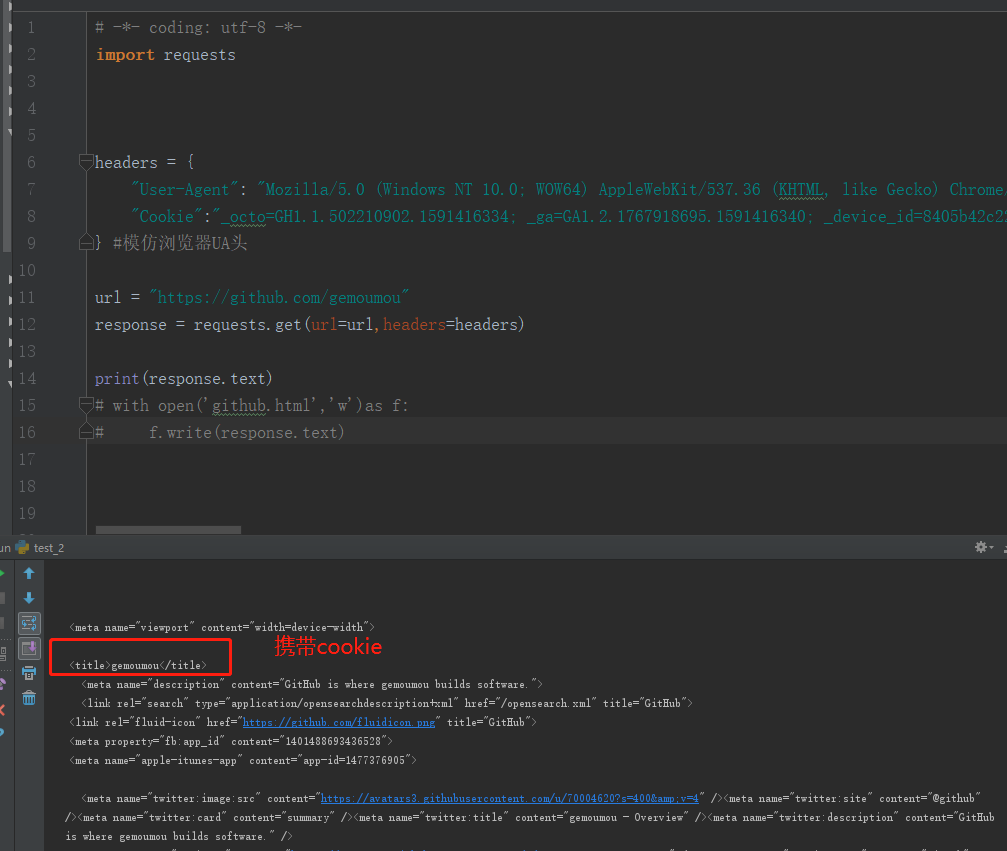Click the meta name="viewport" console output line
1007x851 pixels.
pos(222,627)
